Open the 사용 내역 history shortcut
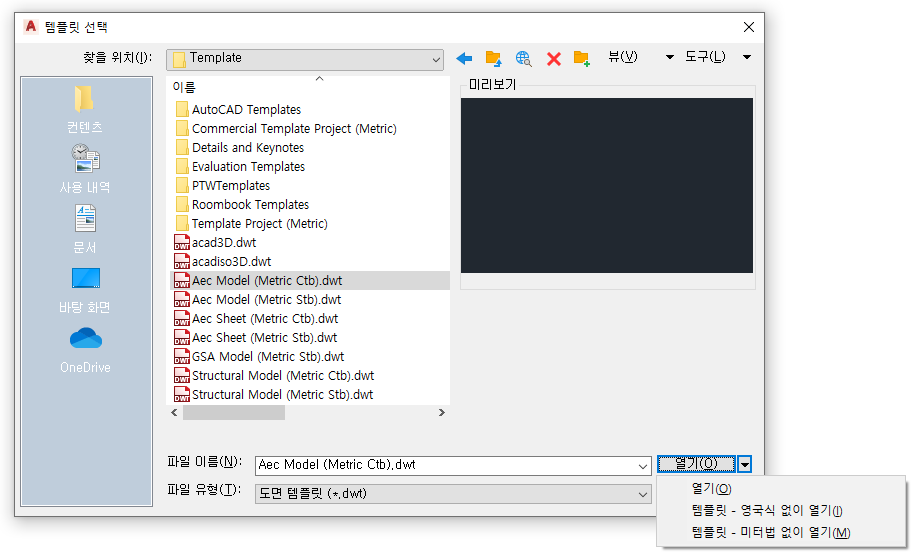The width and height of the screenshot is (916, 557). (x=85, y=169)
